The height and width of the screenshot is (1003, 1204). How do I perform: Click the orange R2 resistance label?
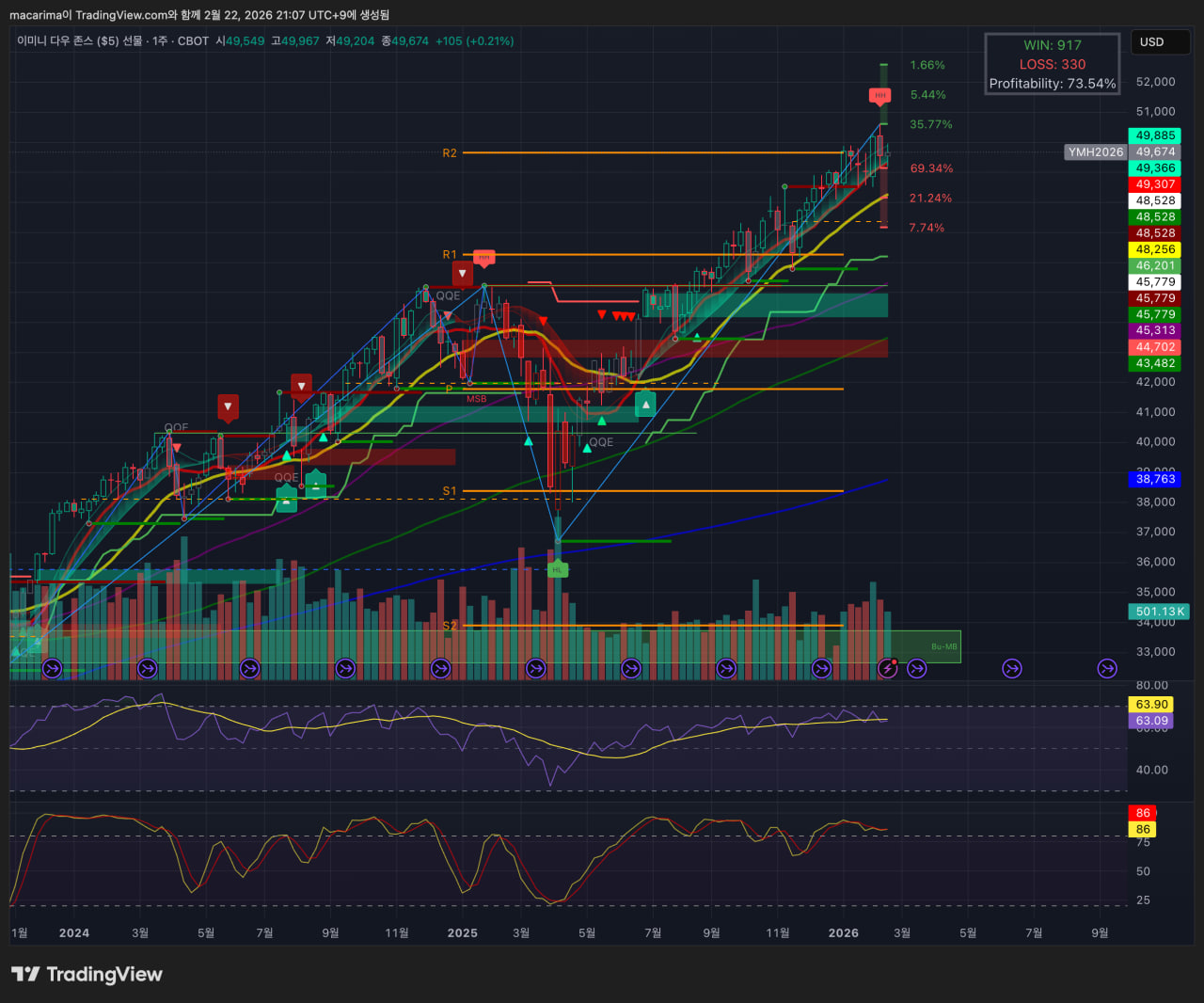[x=450, y=152]
